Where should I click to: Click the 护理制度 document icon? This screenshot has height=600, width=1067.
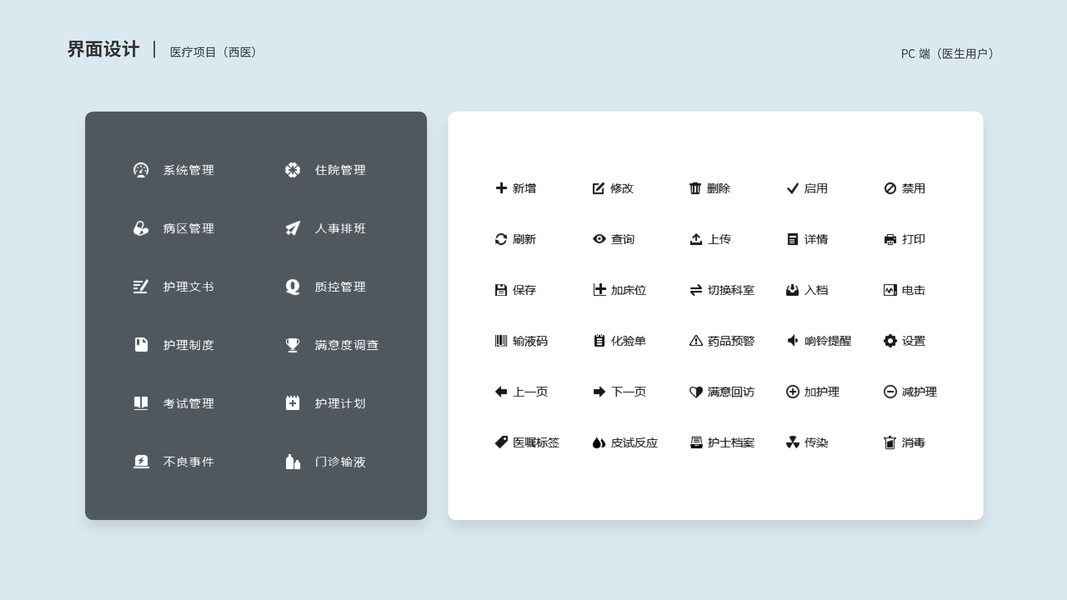[x=141, y=345]
